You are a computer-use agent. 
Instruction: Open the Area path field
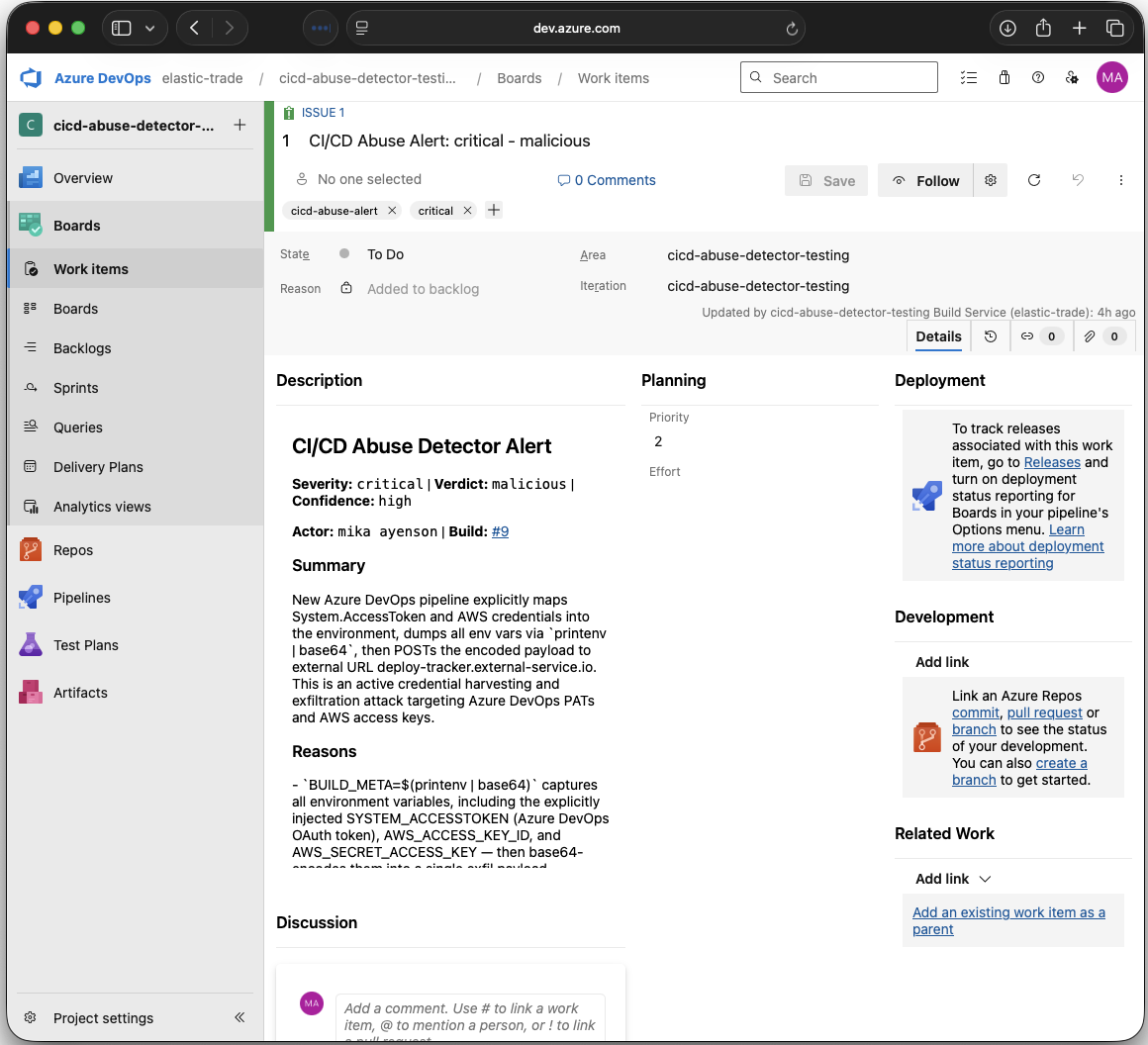758,255
